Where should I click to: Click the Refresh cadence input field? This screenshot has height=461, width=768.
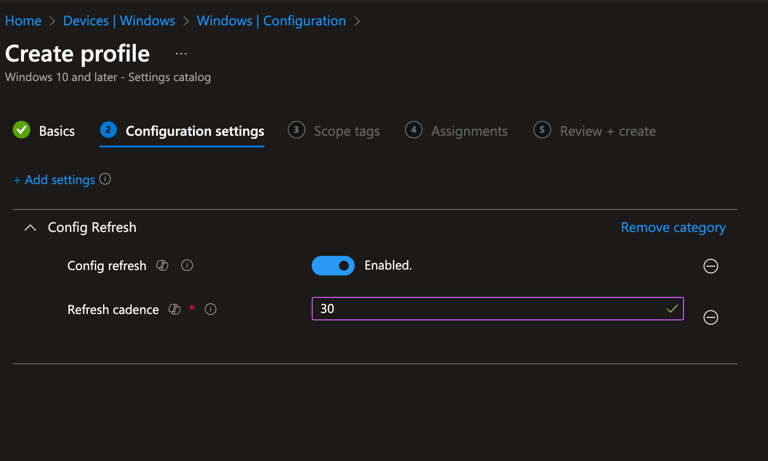[x=498, y=309]
